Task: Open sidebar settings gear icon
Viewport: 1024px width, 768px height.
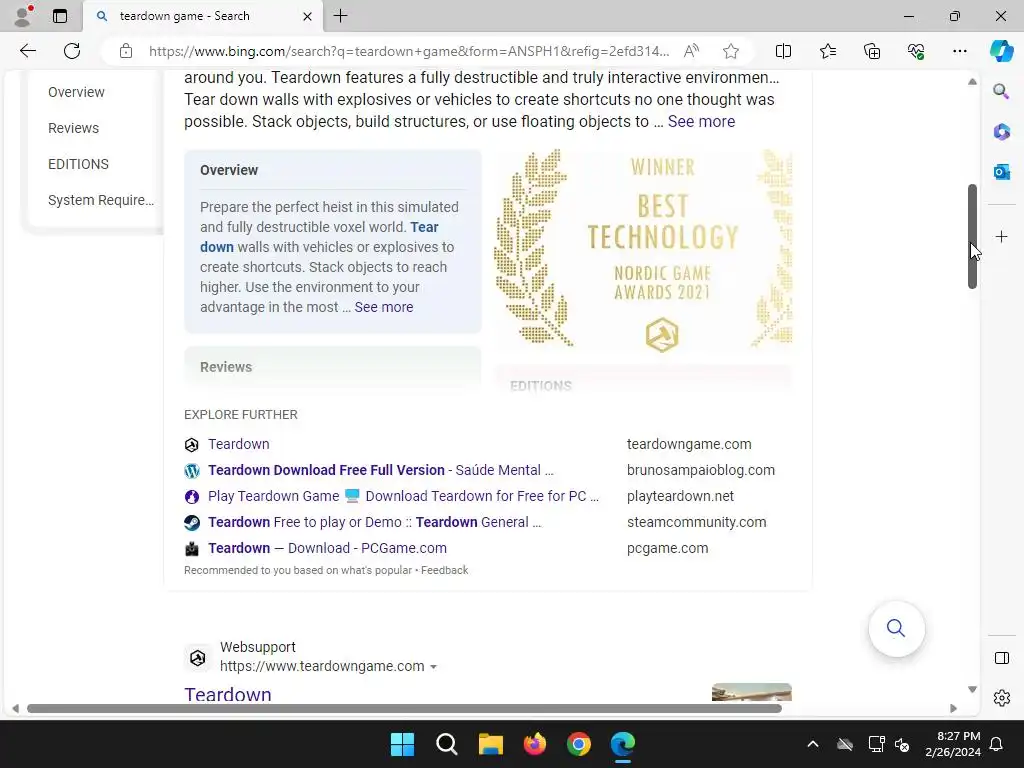Action: (1001, 698)
